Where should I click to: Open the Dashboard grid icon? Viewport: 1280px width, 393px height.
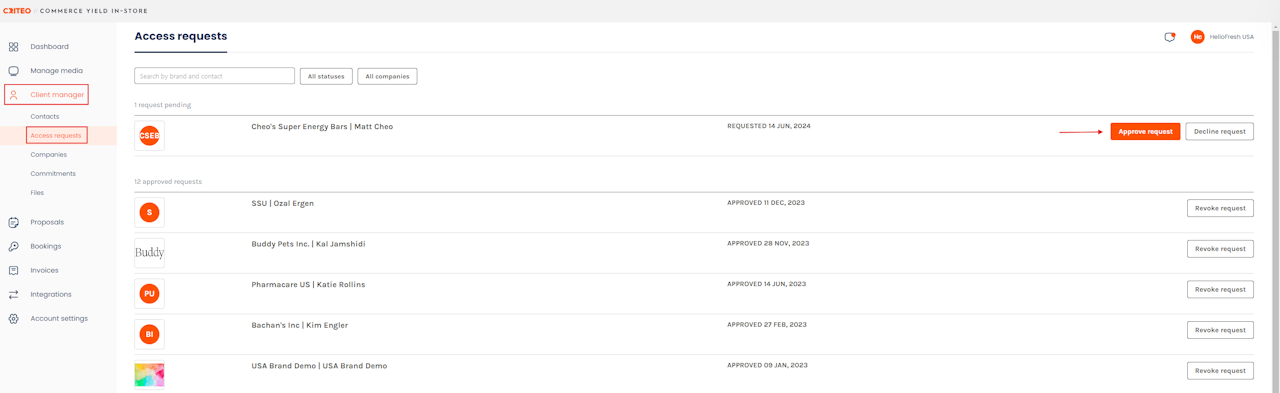click(13, 47)
